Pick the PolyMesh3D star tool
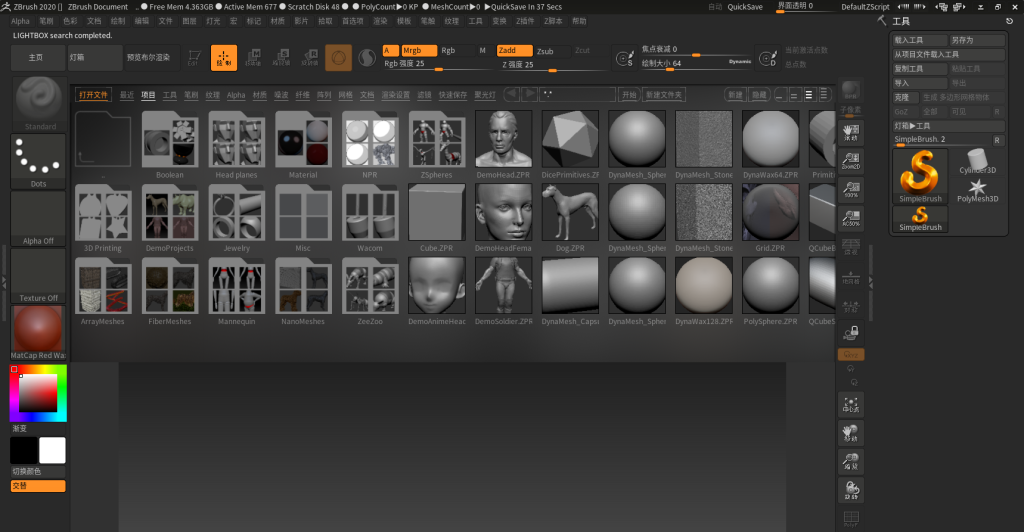Viewport: 1024px width, 532px height. [978, 190]
